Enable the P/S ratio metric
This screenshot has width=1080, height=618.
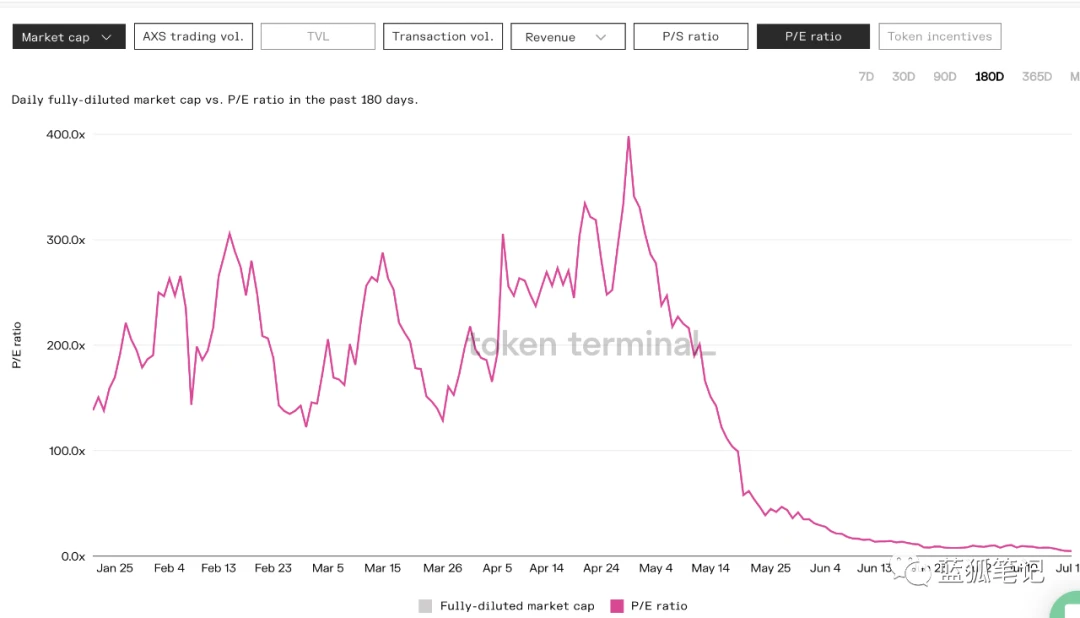point(690,37)
